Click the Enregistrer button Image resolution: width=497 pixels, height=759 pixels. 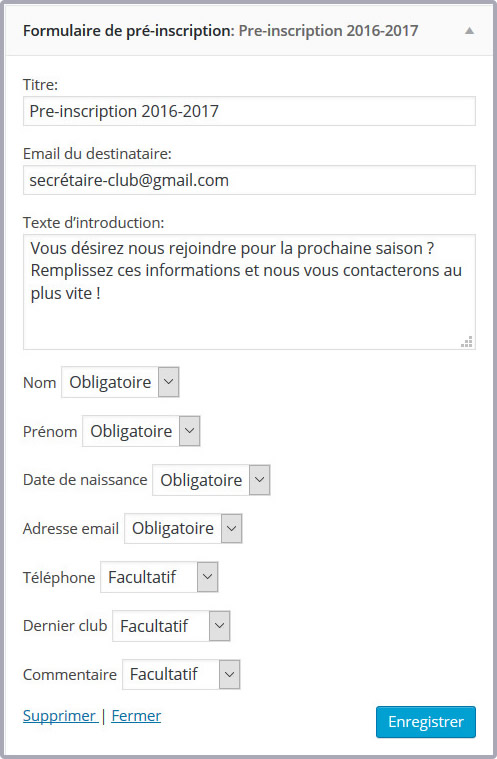[x=426, y=722]
